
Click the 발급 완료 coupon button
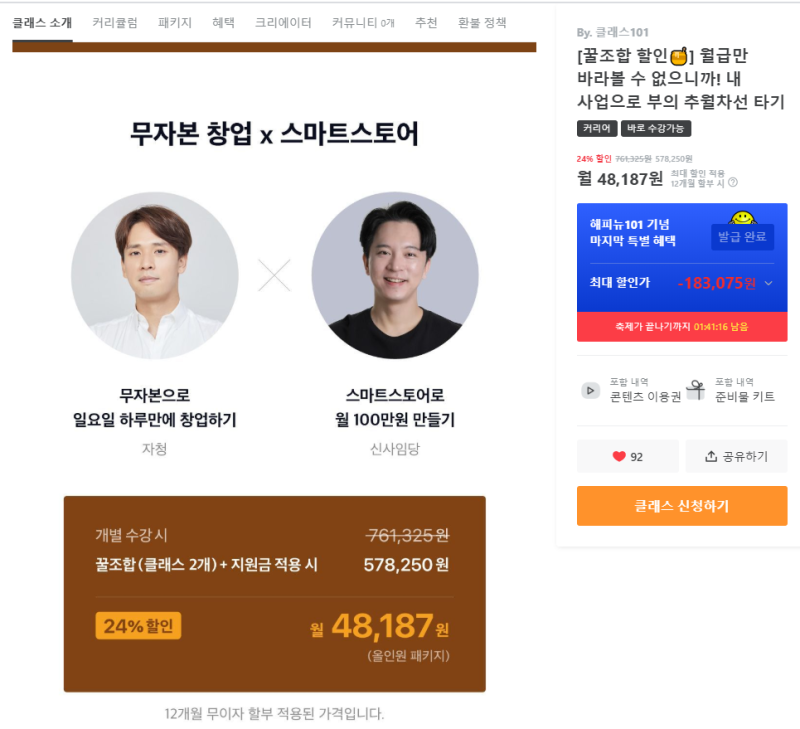pyautogui.click(x=742, y=237)
